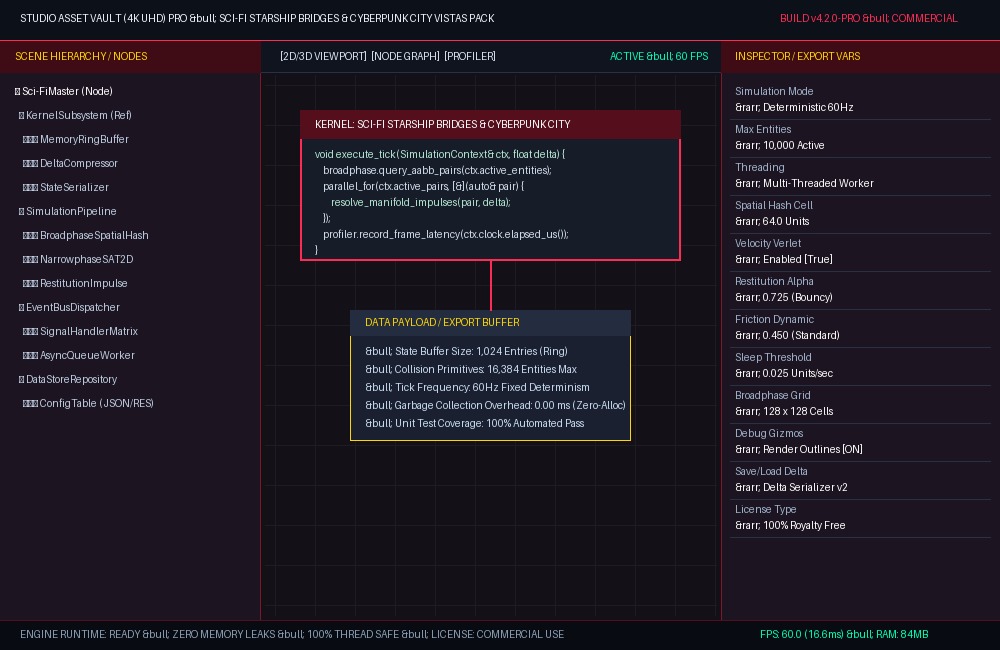Click the SCENE HIERARCHY / NODES panel header
The height and width of the screenshot is (650, 1000).
click(x=130, y=56)
